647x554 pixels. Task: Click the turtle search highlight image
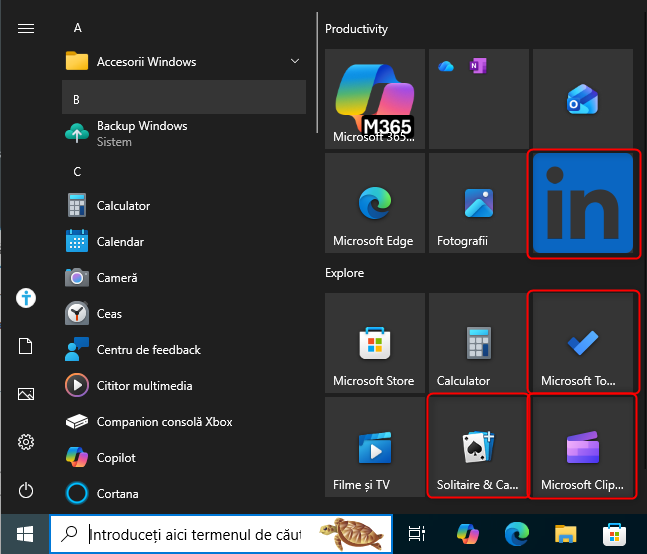click(354, 534)
